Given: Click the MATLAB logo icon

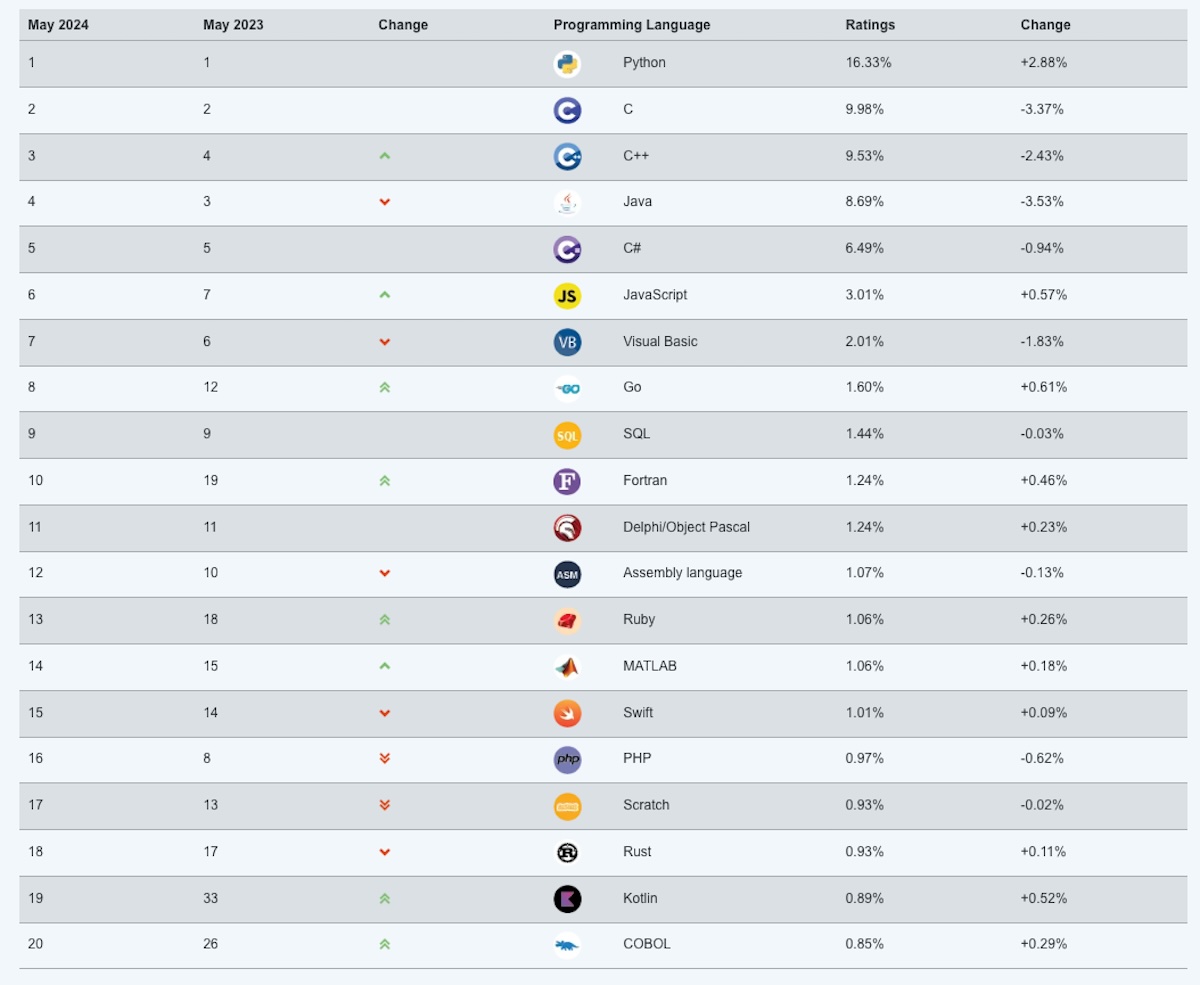Looking at the screenshot, I should click(x=567, y=666).
